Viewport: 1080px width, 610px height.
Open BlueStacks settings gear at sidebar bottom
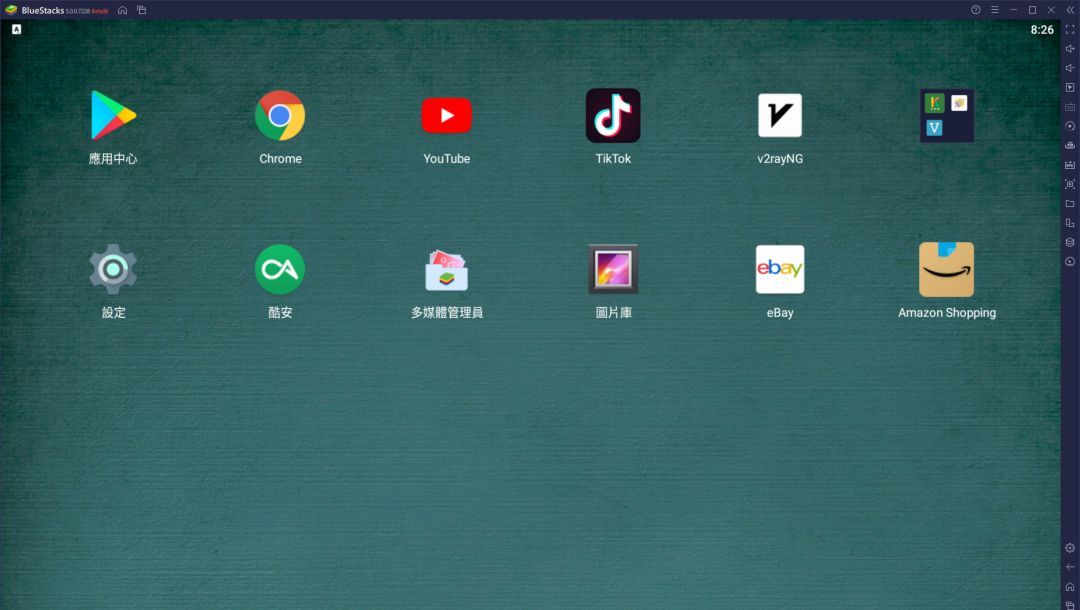1070,548
